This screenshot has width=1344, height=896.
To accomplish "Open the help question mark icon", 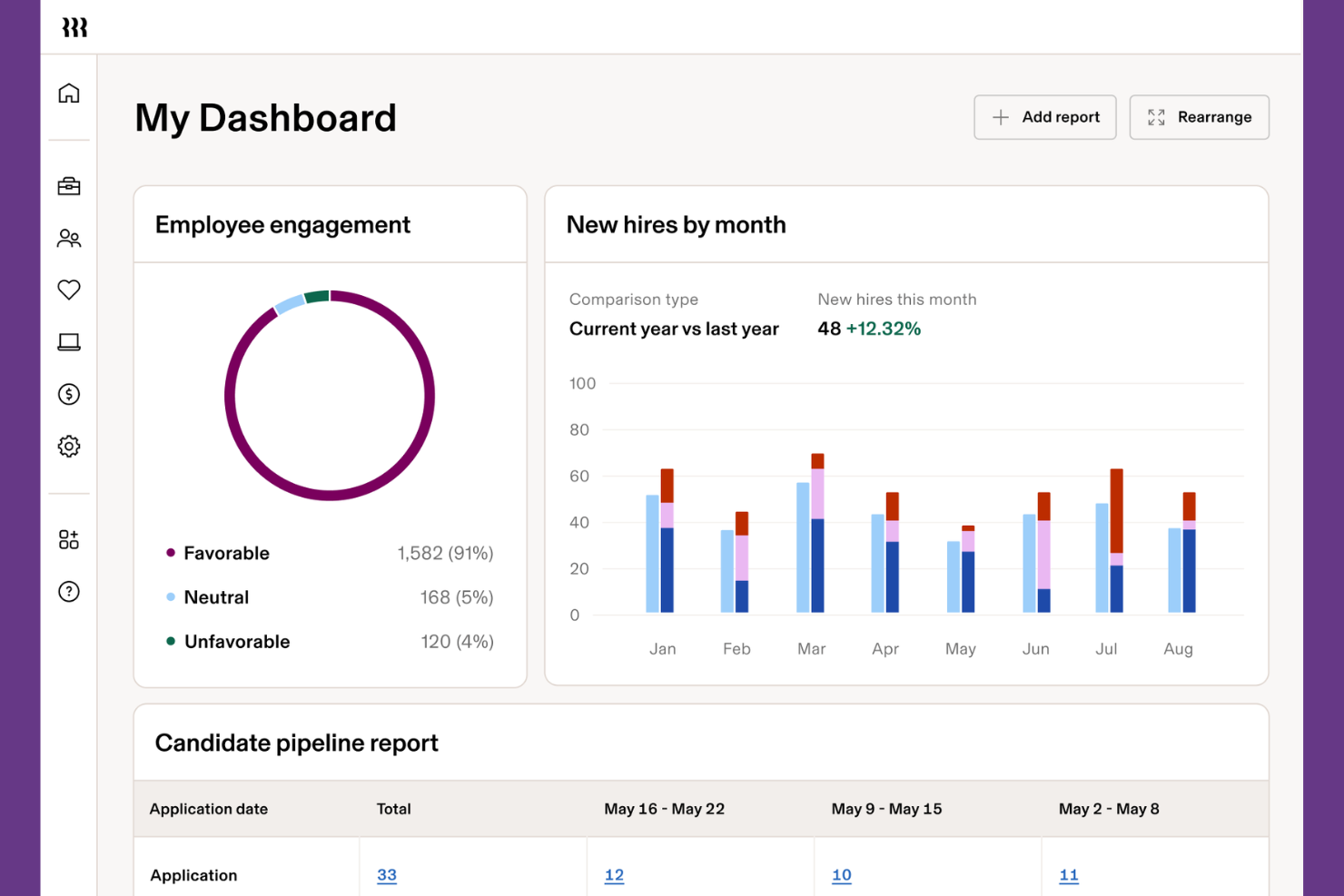I will (69, 592).
